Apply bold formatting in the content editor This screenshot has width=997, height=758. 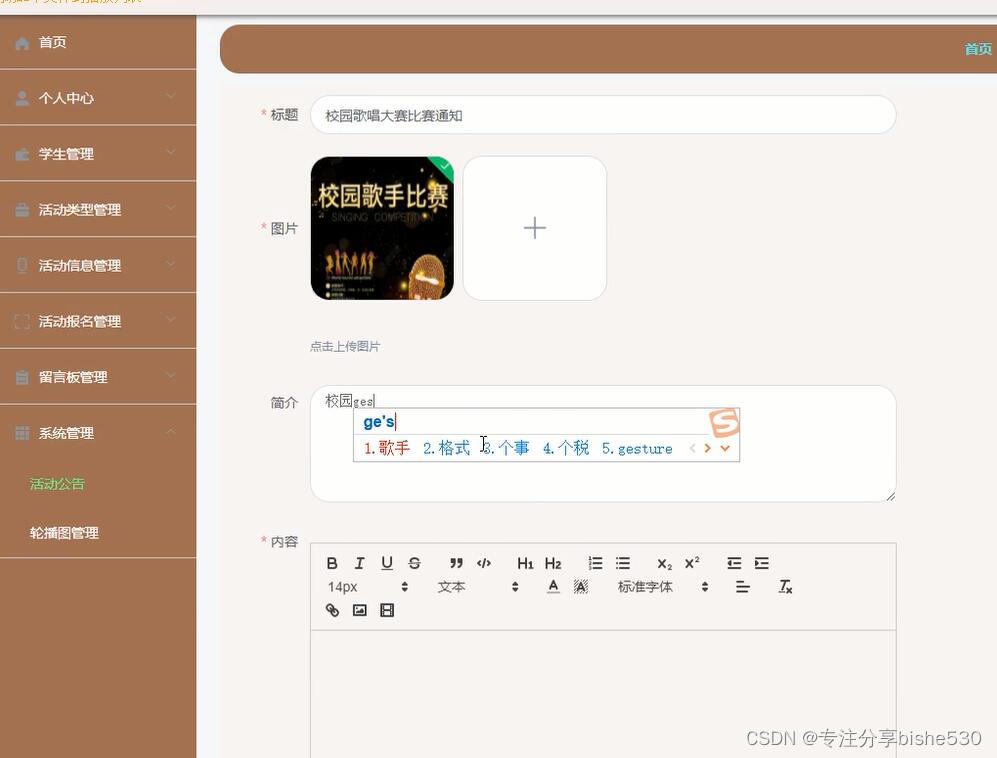332,562
